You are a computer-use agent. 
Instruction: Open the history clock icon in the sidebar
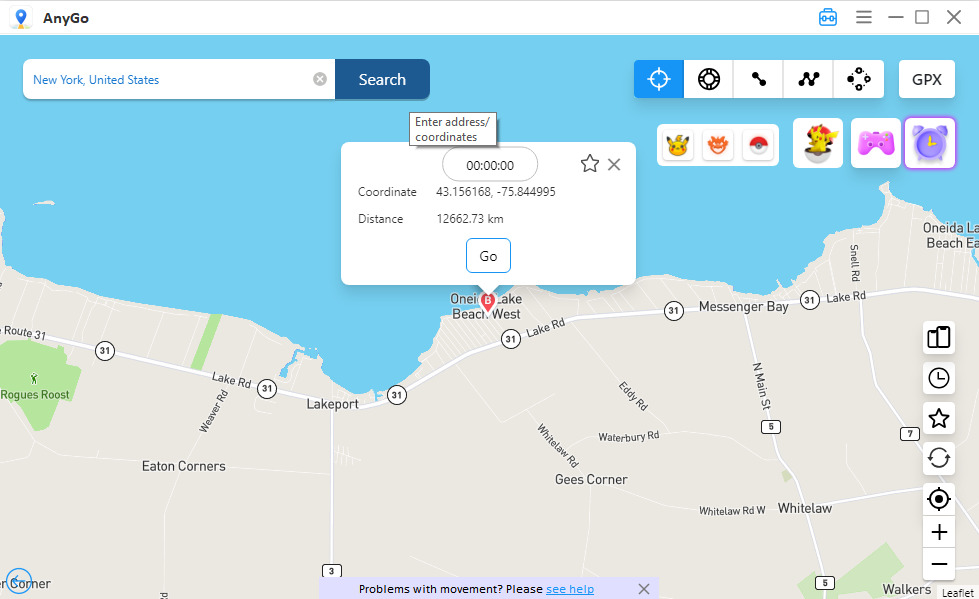click(938, 378)
